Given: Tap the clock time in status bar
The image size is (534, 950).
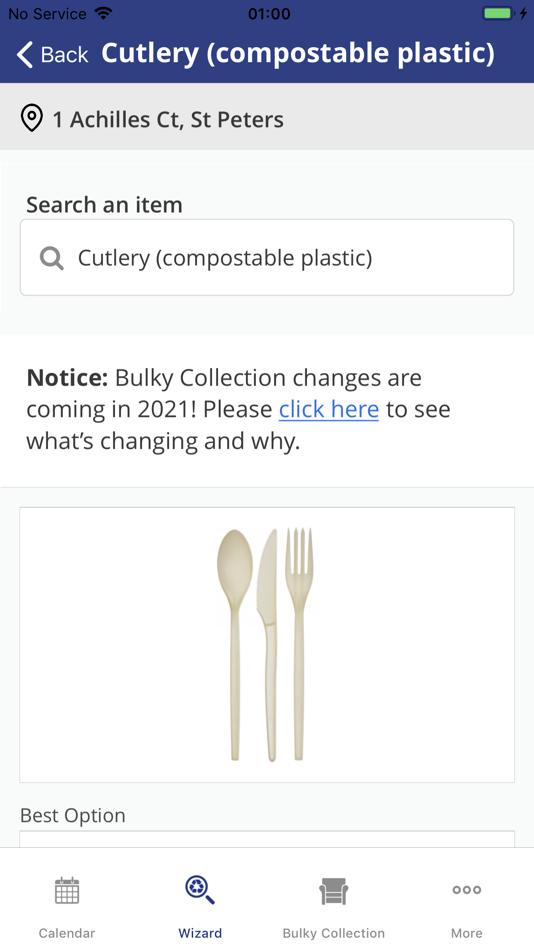Looking at the screenshot, I should [269, 13].
